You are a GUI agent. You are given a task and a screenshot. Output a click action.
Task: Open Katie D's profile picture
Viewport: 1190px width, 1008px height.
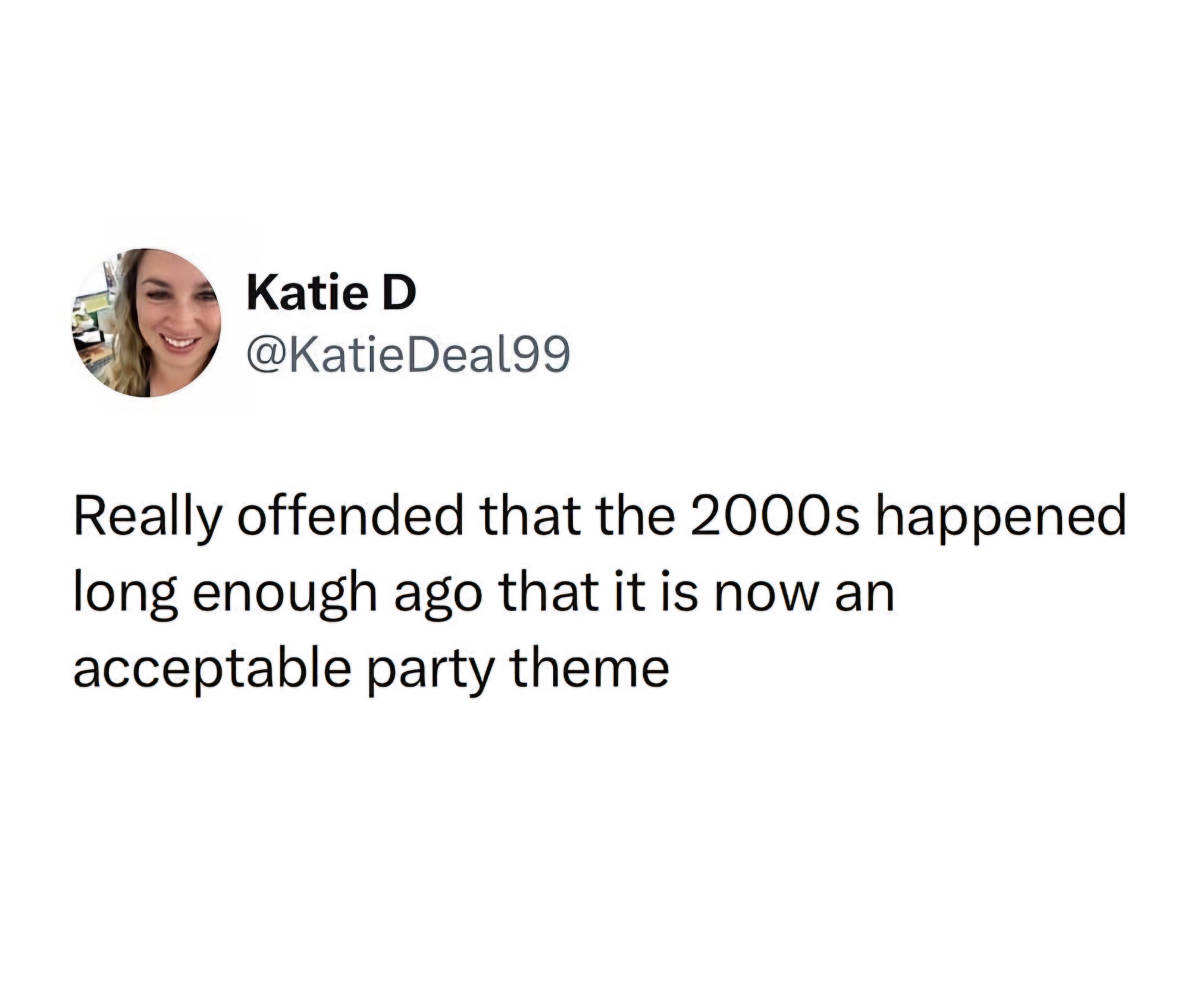(146, 323)
